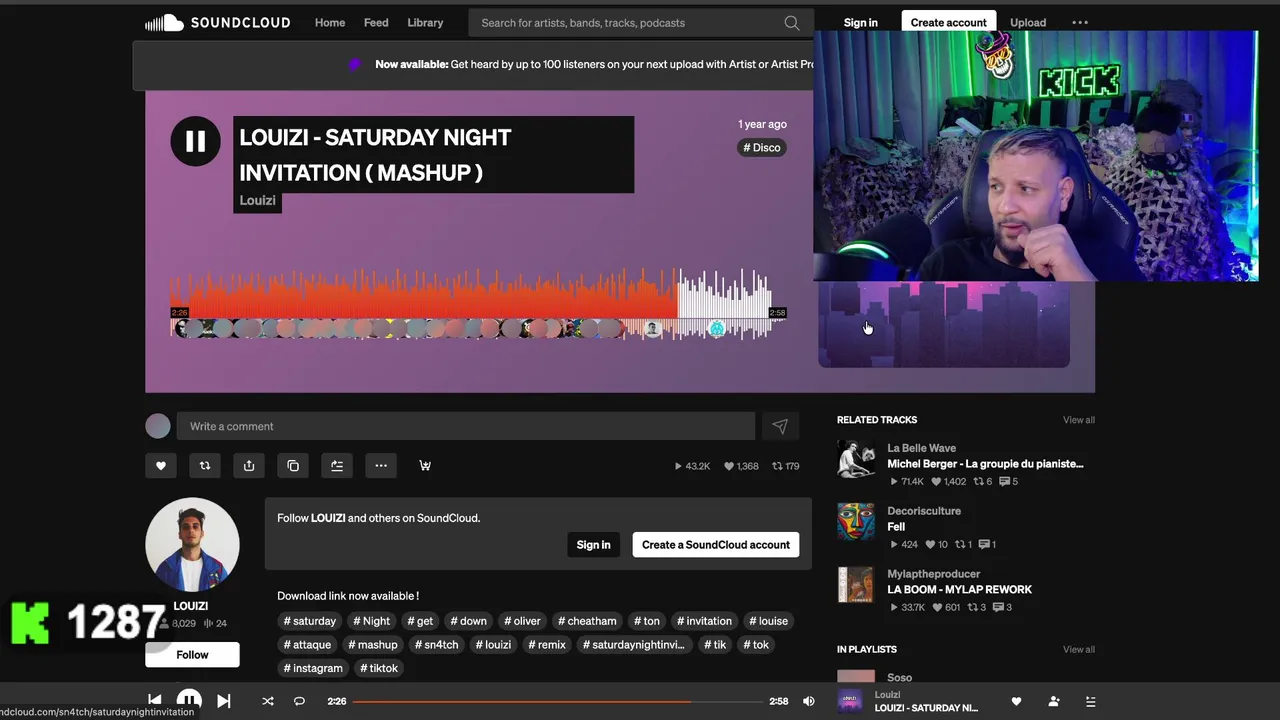The height and width of the screenshot is (720, 1280).
Task: Focus the Write a comment field
Action: [466, 426]
